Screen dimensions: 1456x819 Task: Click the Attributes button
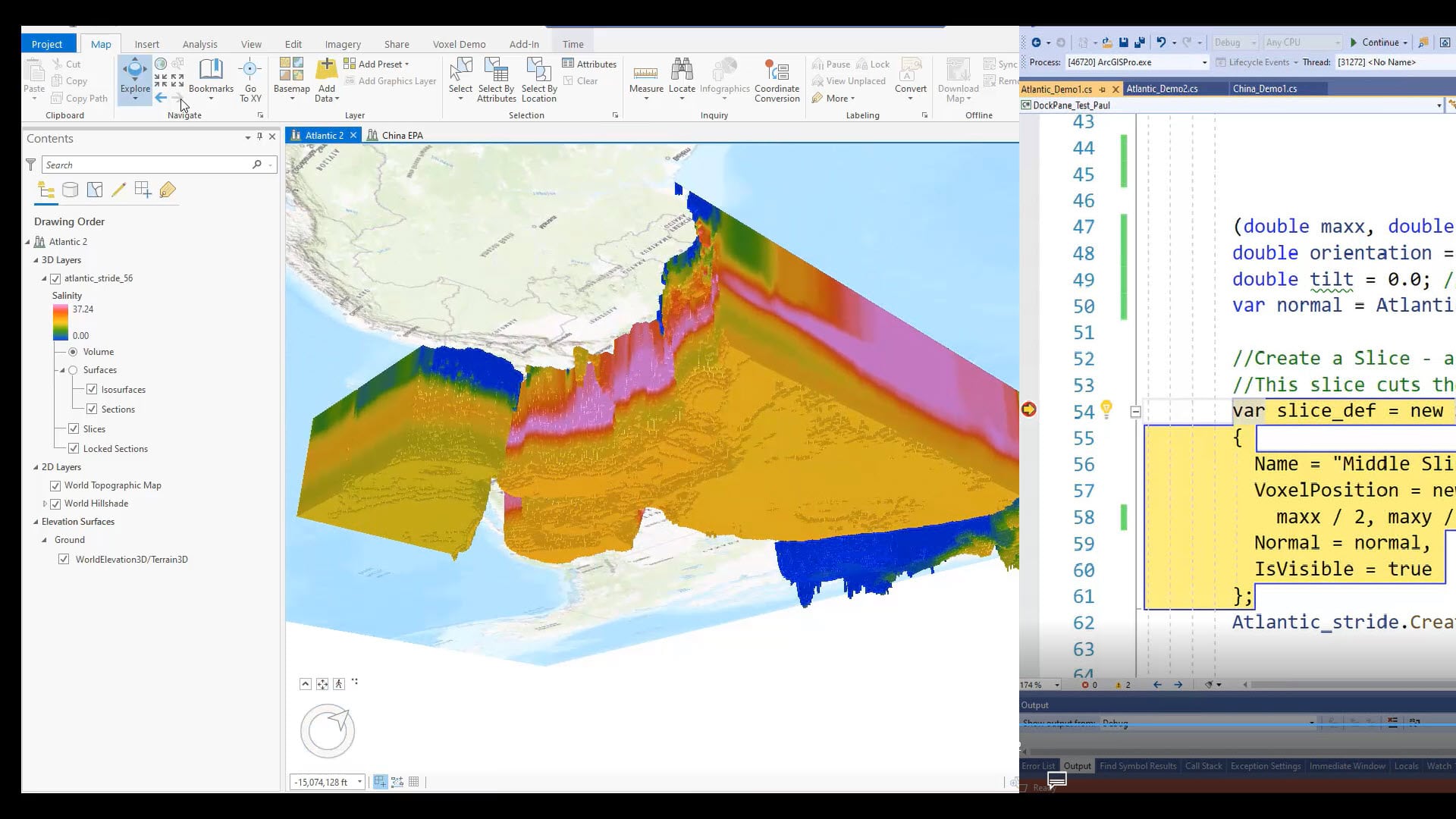coord(589,64)
